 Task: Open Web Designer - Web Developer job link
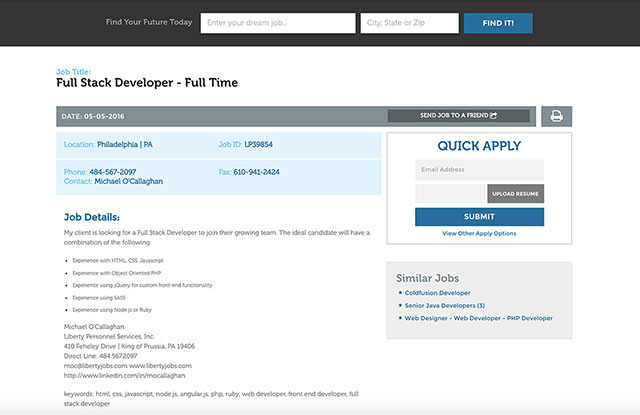[x=478, y=318]
